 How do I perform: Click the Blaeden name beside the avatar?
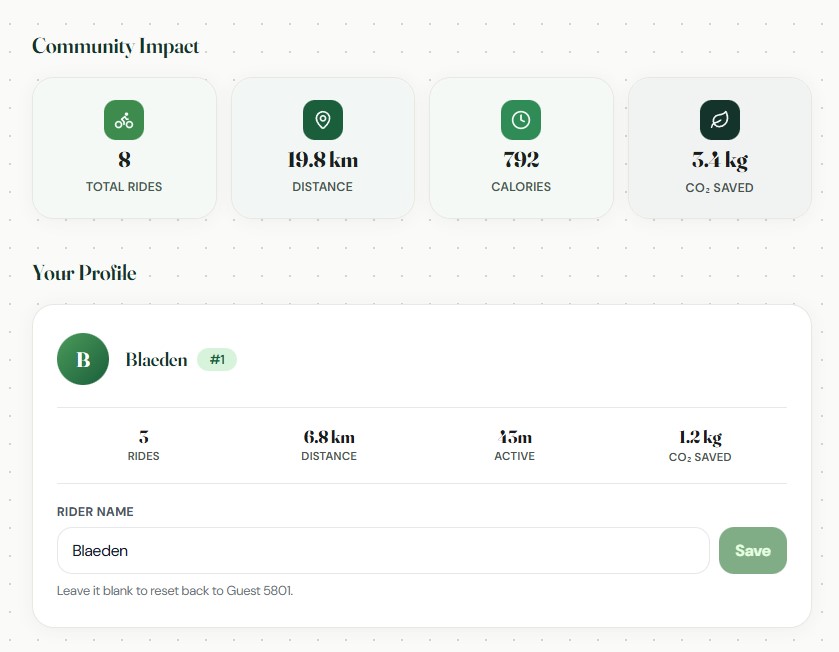(x=156, y=360)
